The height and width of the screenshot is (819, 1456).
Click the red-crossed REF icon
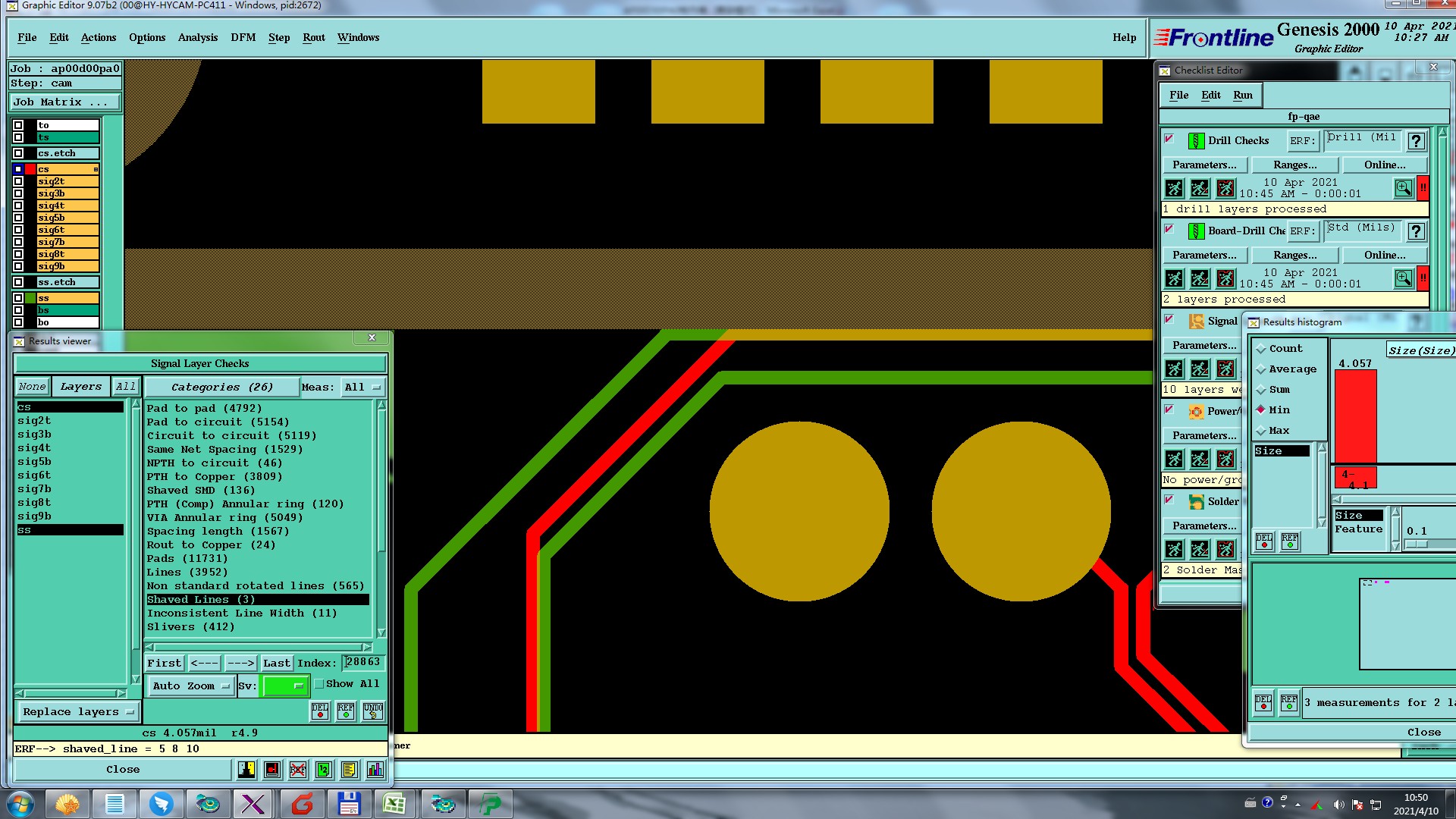pos(297,770)
